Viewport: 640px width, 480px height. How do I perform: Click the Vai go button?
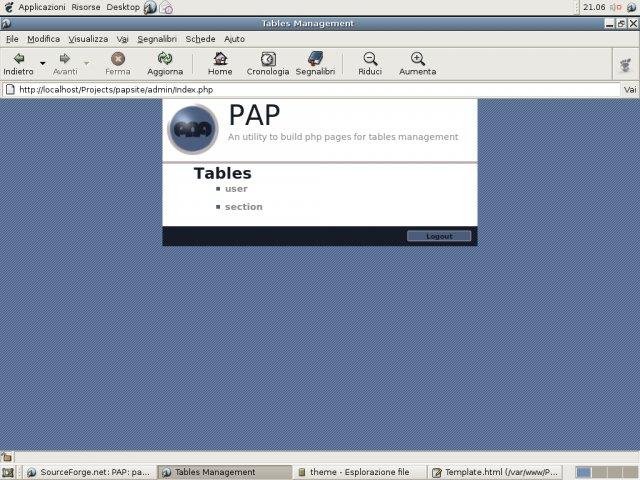(630, 90)
